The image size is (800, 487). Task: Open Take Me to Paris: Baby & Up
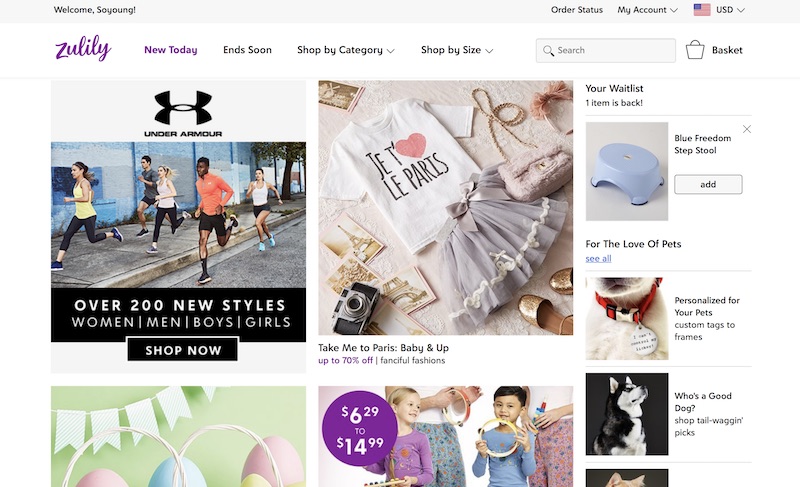coord(383,348)
